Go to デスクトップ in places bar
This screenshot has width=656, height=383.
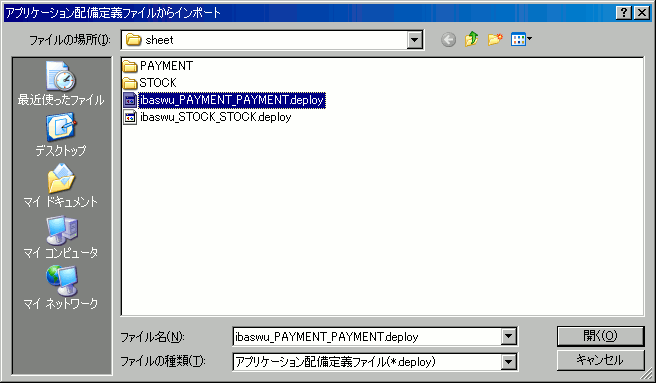click(x=61, y=135)
